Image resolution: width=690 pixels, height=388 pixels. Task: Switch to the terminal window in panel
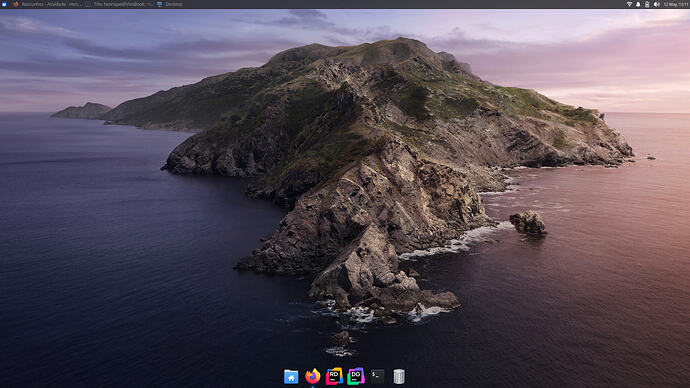(119, 4)
